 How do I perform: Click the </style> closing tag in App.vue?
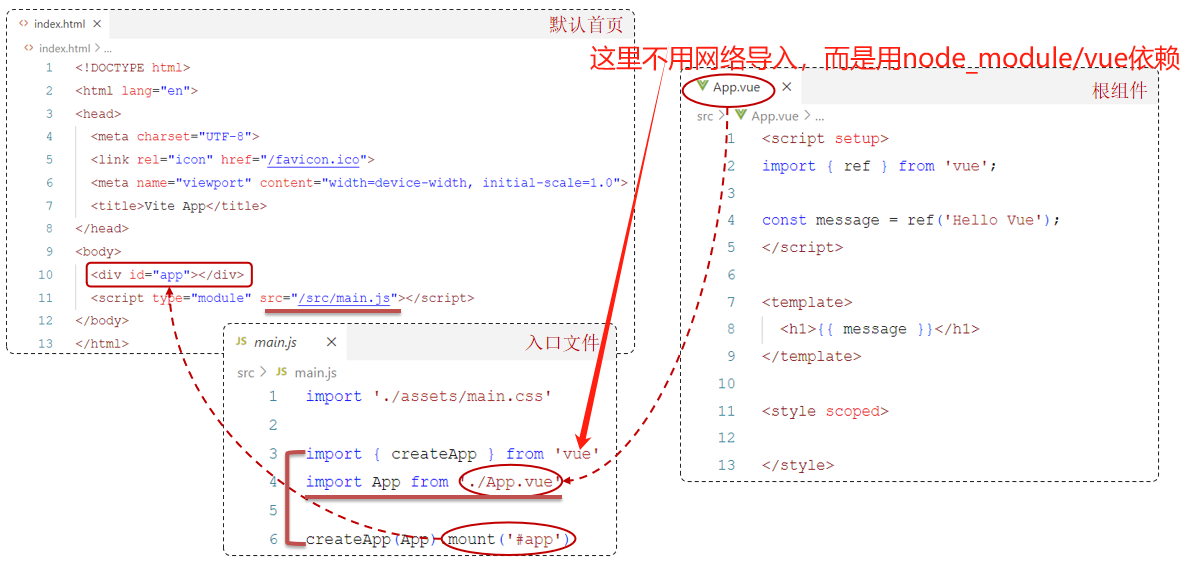pyautogui.click(x=798, y=466)
